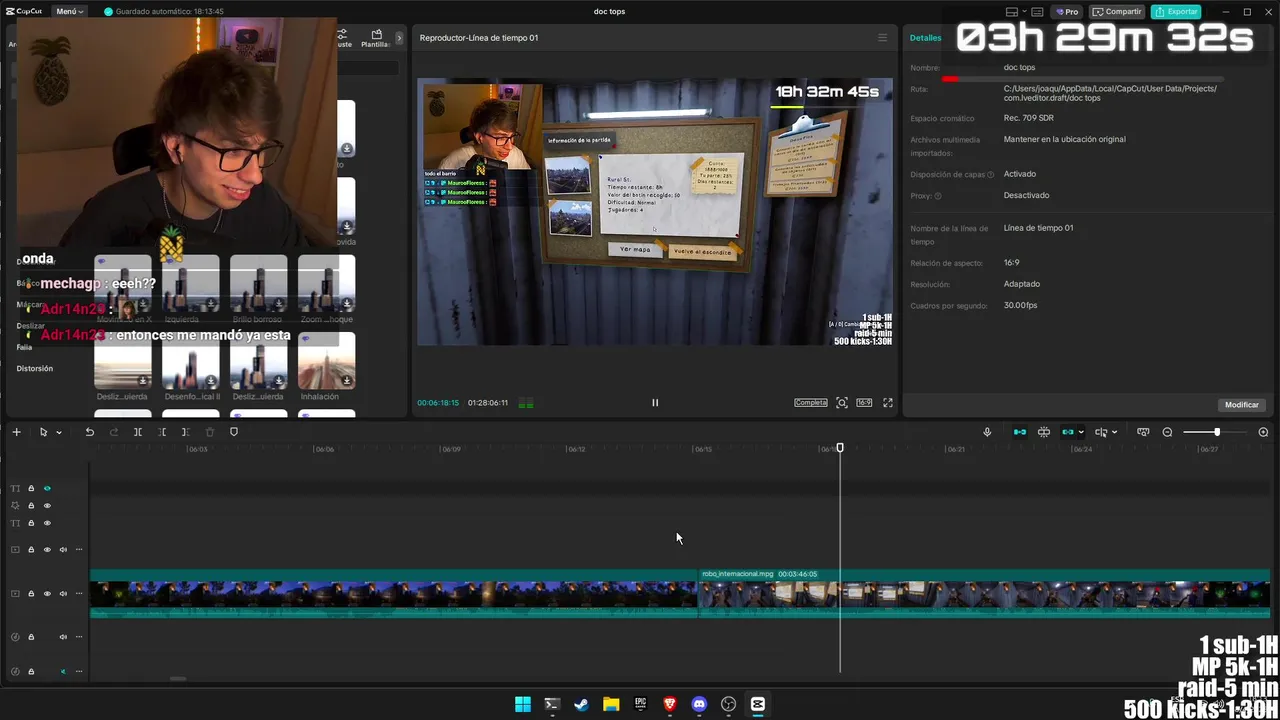
Task: Select the robo_internacional.mpg clip
Action: point(983,594)
